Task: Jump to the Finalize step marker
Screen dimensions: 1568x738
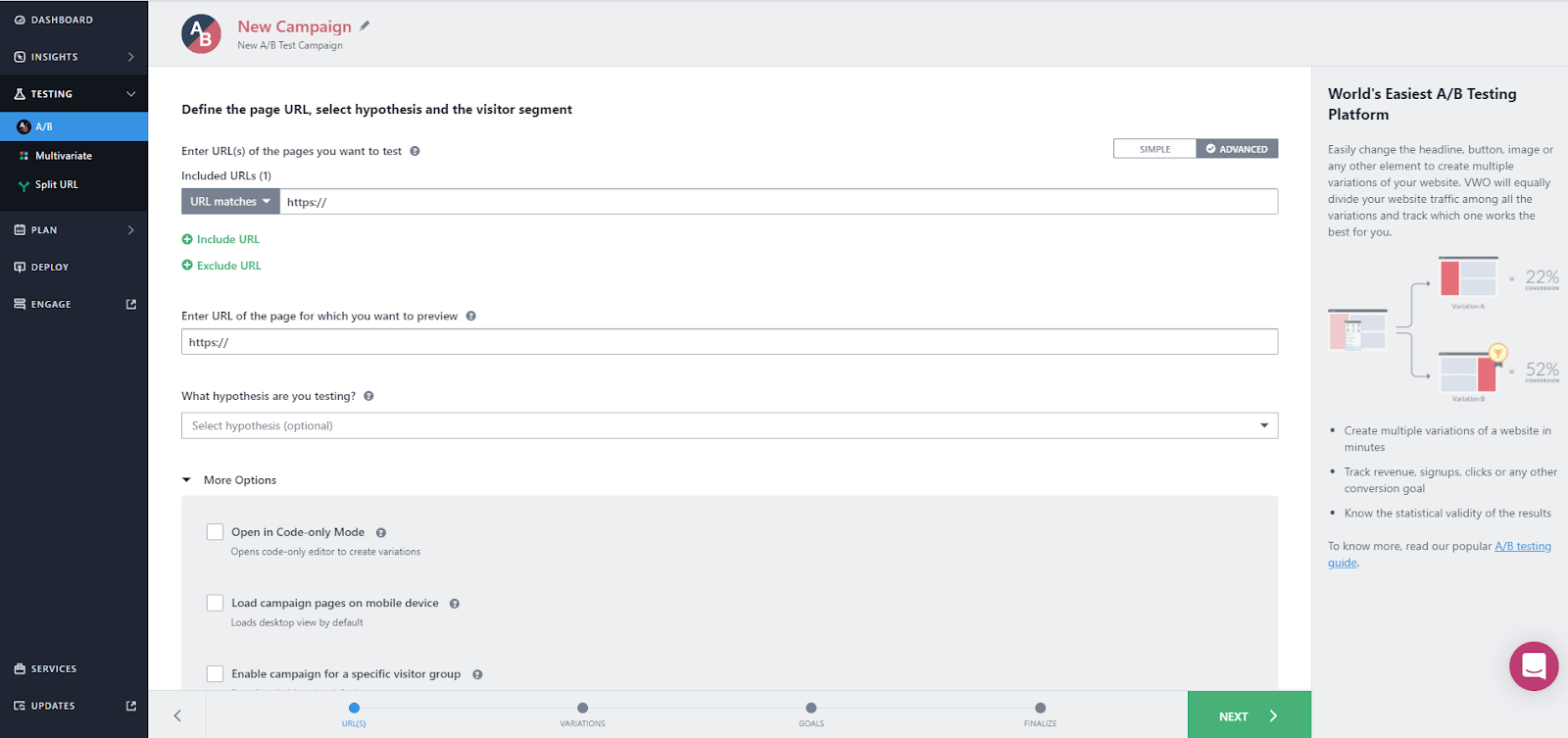Action: pos(1040,708)
